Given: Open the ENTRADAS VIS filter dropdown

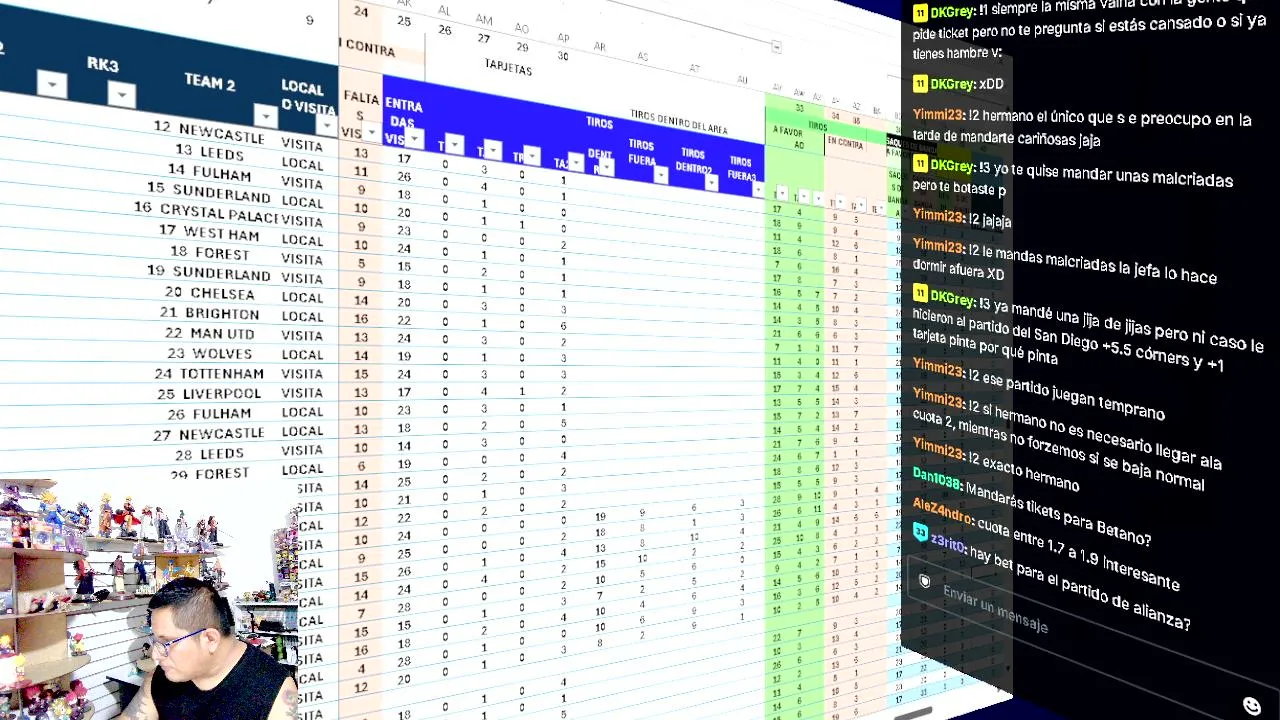Looking at the screenshot, I should [x=415, y=138].
